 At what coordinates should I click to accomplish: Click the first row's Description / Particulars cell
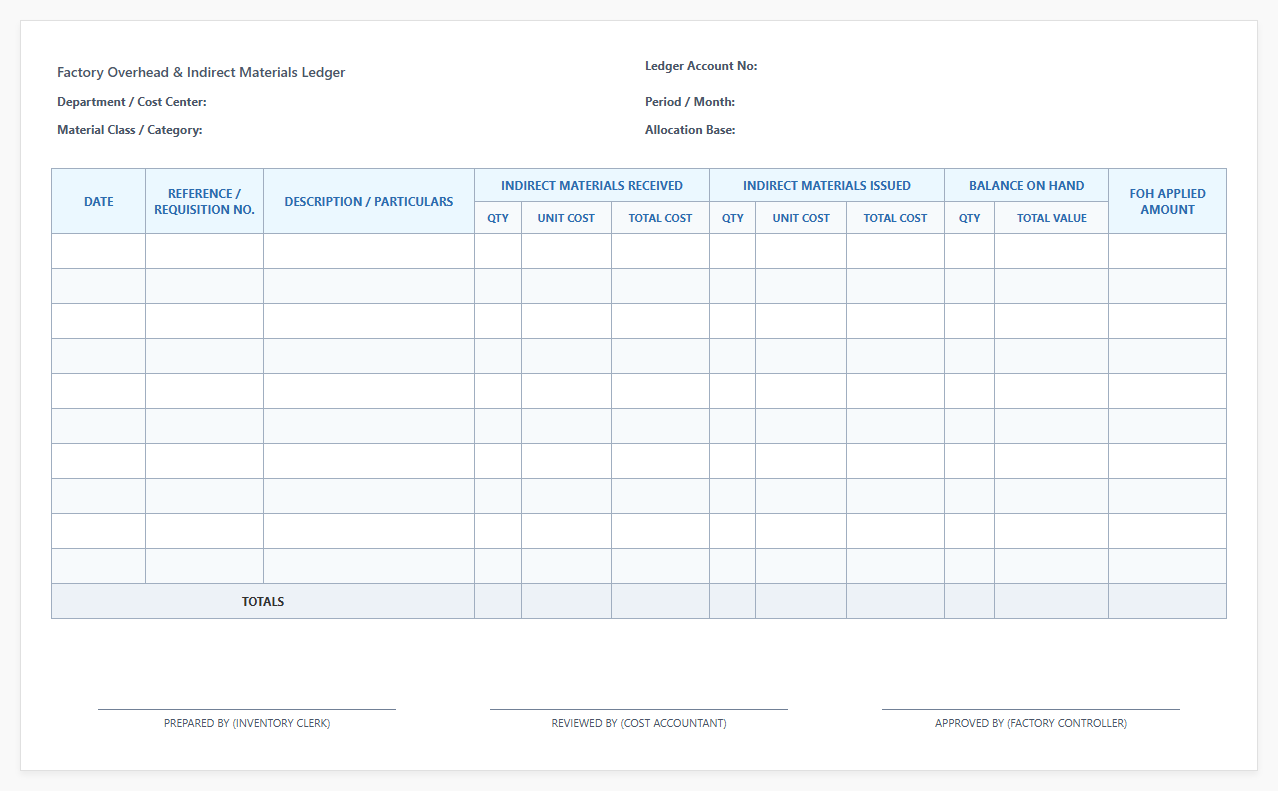pyautogui.click(x=369, y=251)
